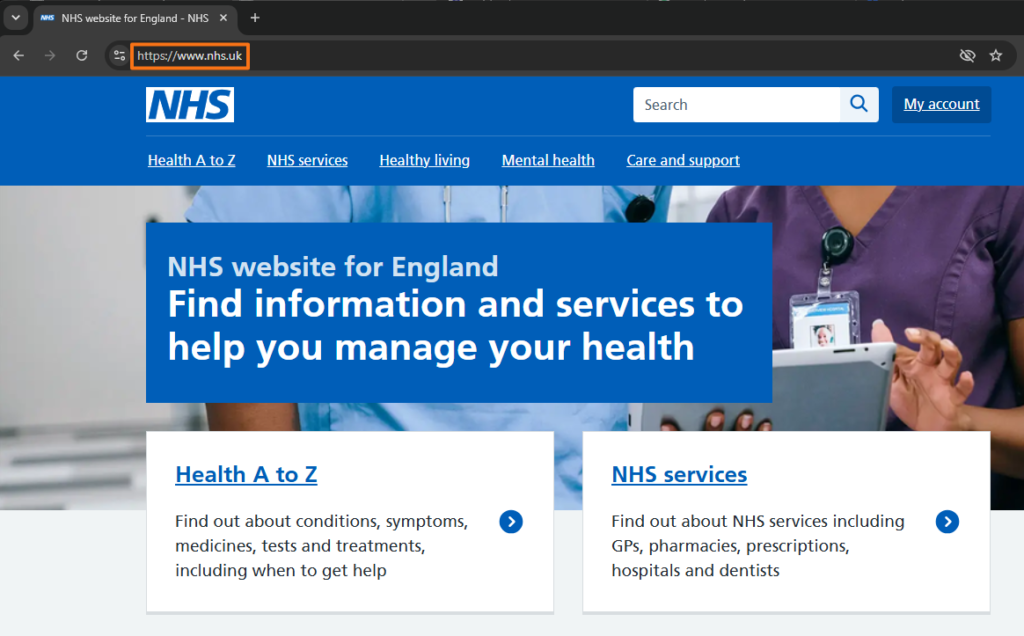Click the NHS favicon on the browser tab
Image resolution: width=1024 pixels, height=636 pixels.
(x=47, y=18)
